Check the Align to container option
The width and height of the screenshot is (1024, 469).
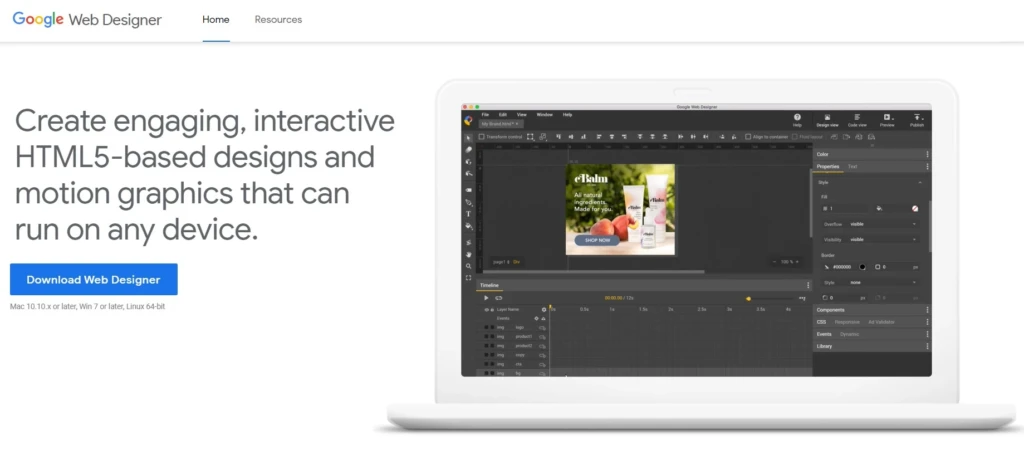click(748, 137)
